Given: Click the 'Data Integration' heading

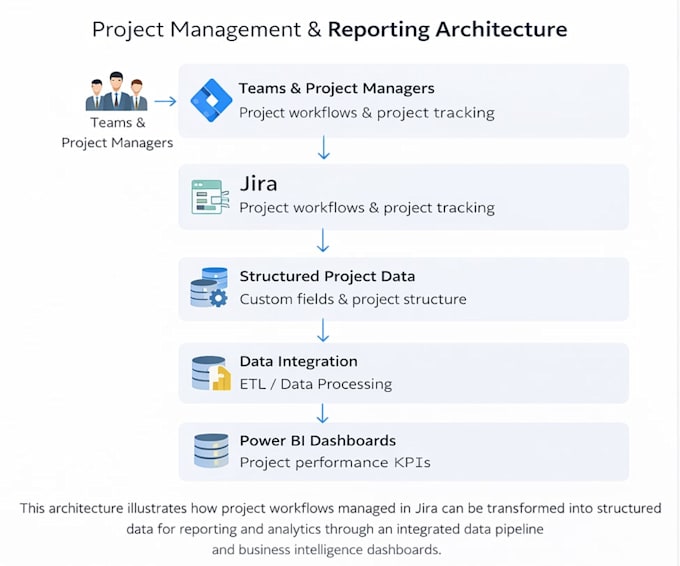Looking at the screenshot, I should (299, 361).
